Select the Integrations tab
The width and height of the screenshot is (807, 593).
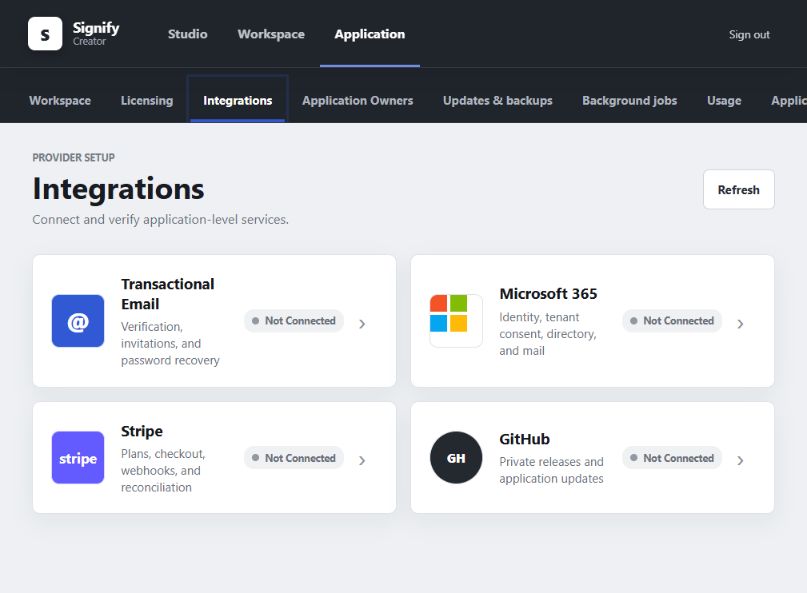[x=237, y=100]
